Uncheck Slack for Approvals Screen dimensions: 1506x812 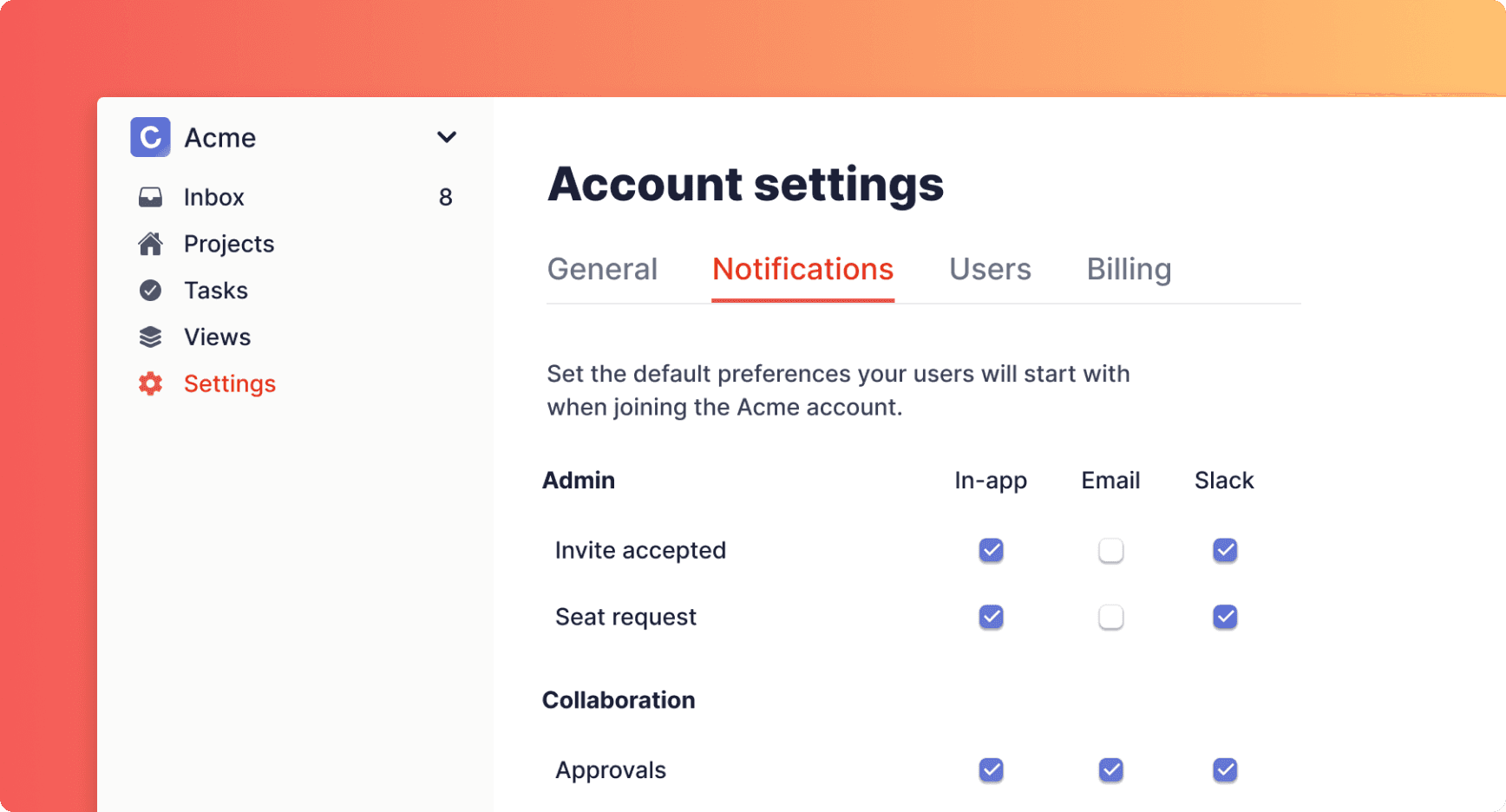(x=1224, y=769)
